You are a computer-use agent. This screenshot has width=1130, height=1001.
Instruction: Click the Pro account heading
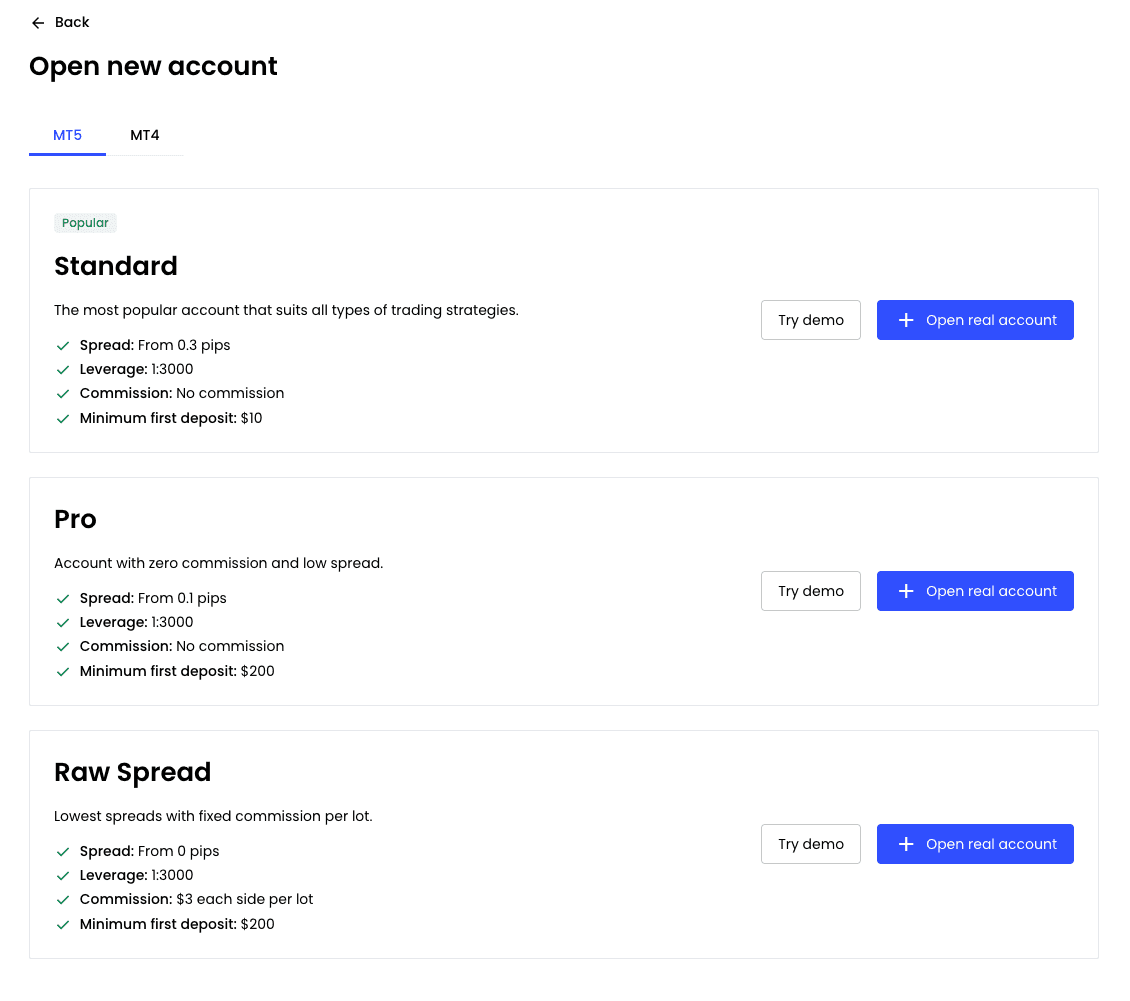click(75, 519)
